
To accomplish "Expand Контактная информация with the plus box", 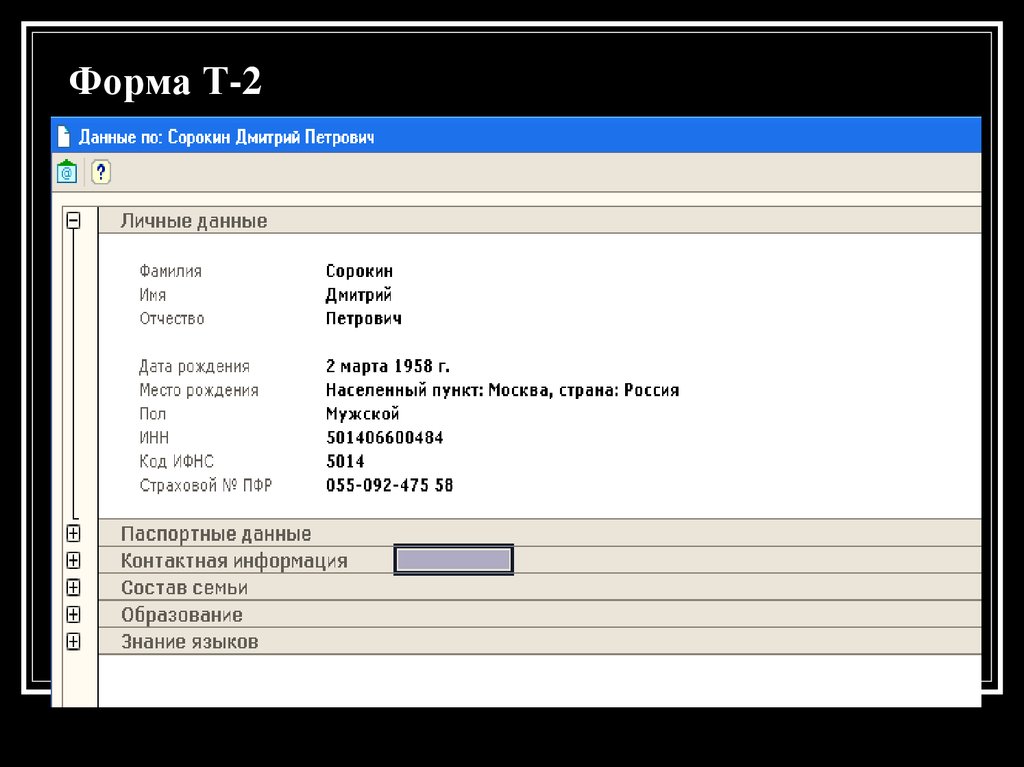I will [74, 560].
